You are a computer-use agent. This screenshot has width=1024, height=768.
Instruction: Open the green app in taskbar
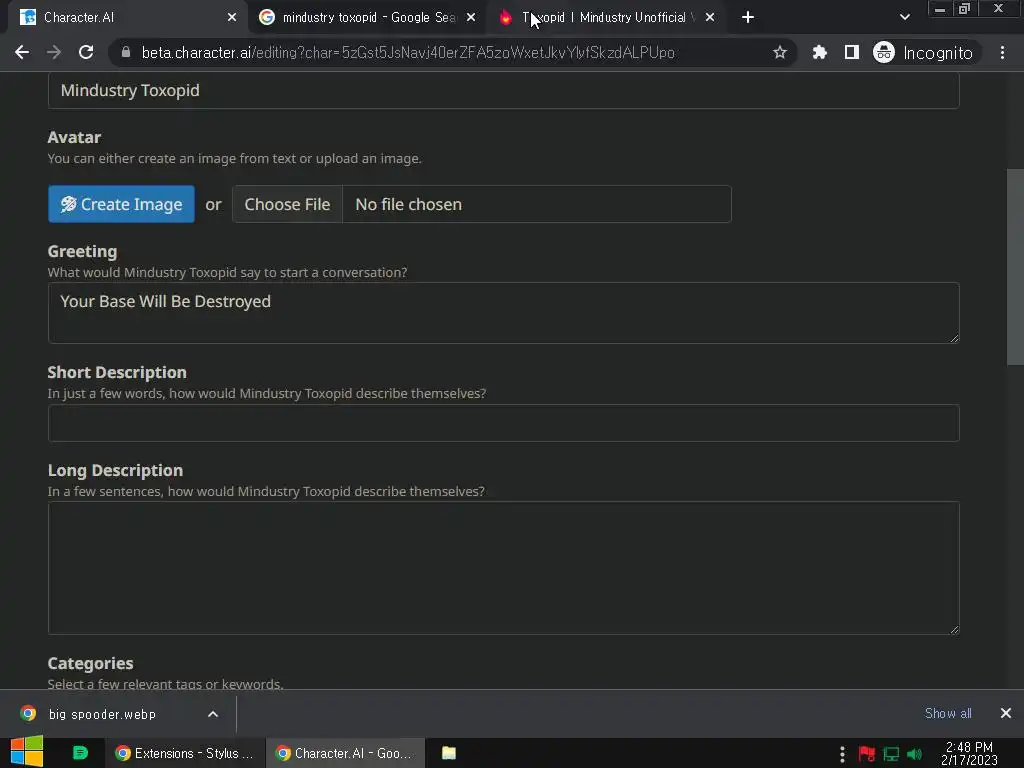[x=80, y=753]
